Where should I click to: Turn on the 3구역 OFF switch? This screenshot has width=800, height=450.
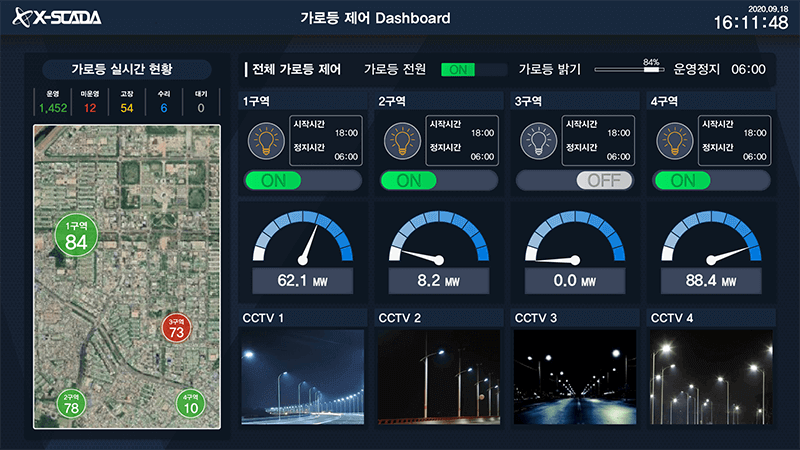pos(575,181)
